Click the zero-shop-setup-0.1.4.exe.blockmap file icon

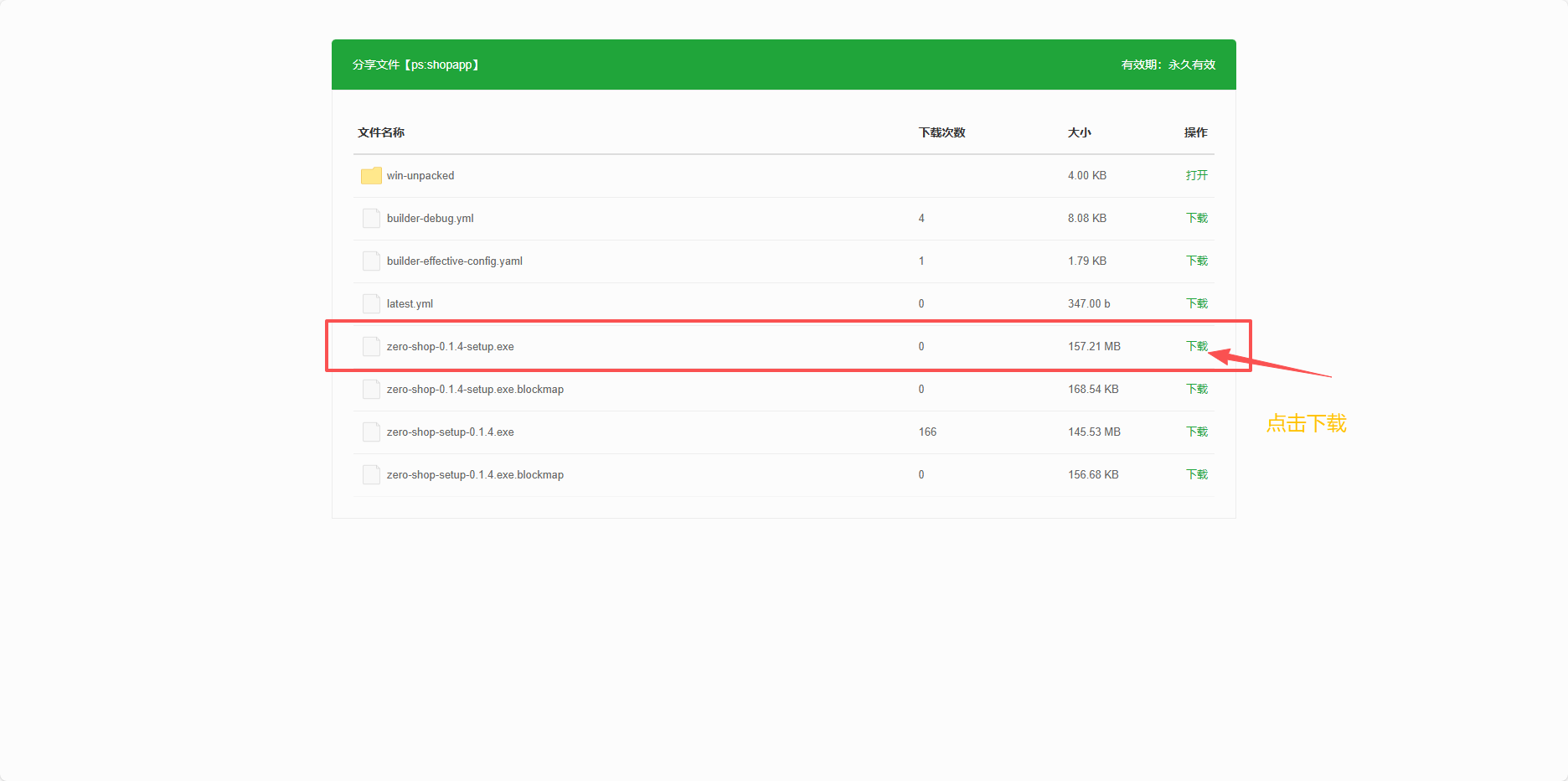pyautogui.click(x=371, y=475)
